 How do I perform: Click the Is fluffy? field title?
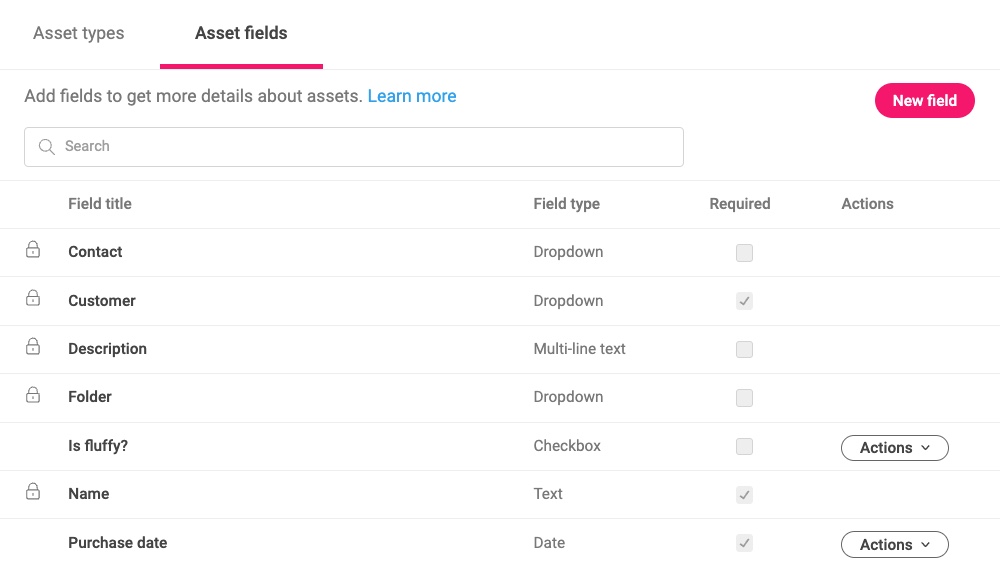[98, 446]
